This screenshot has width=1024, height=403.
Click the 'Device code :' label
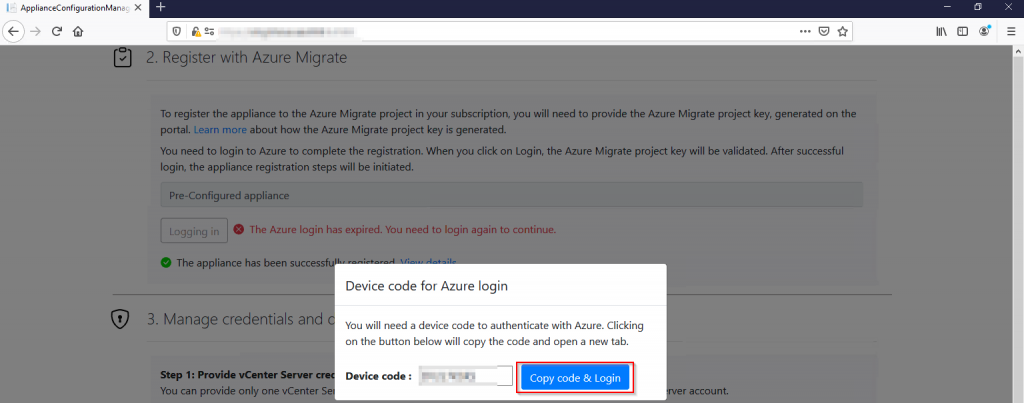pos(379,377)
